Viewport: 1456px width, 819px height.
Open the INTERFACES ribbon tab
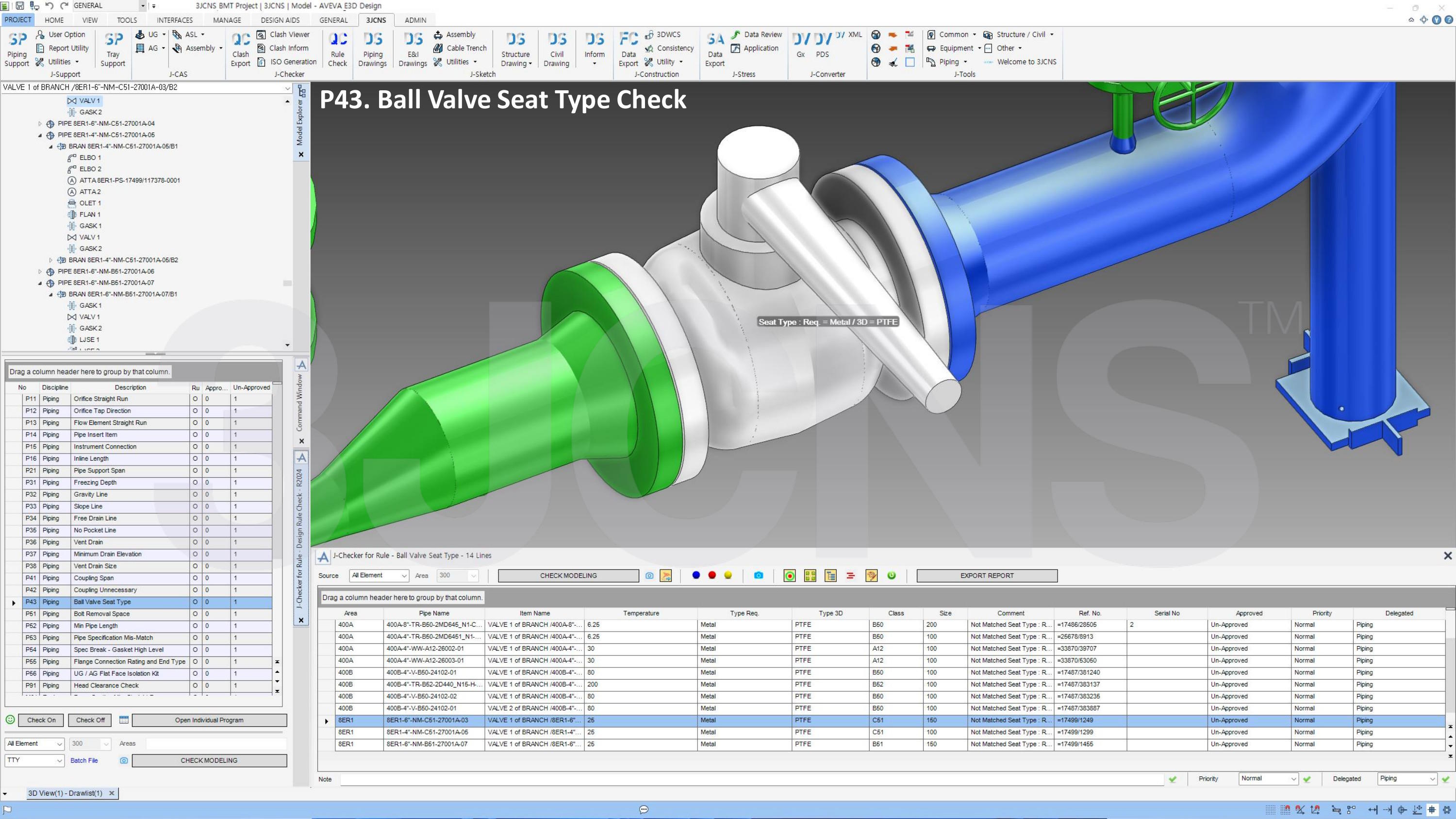[x=175, y=20]
